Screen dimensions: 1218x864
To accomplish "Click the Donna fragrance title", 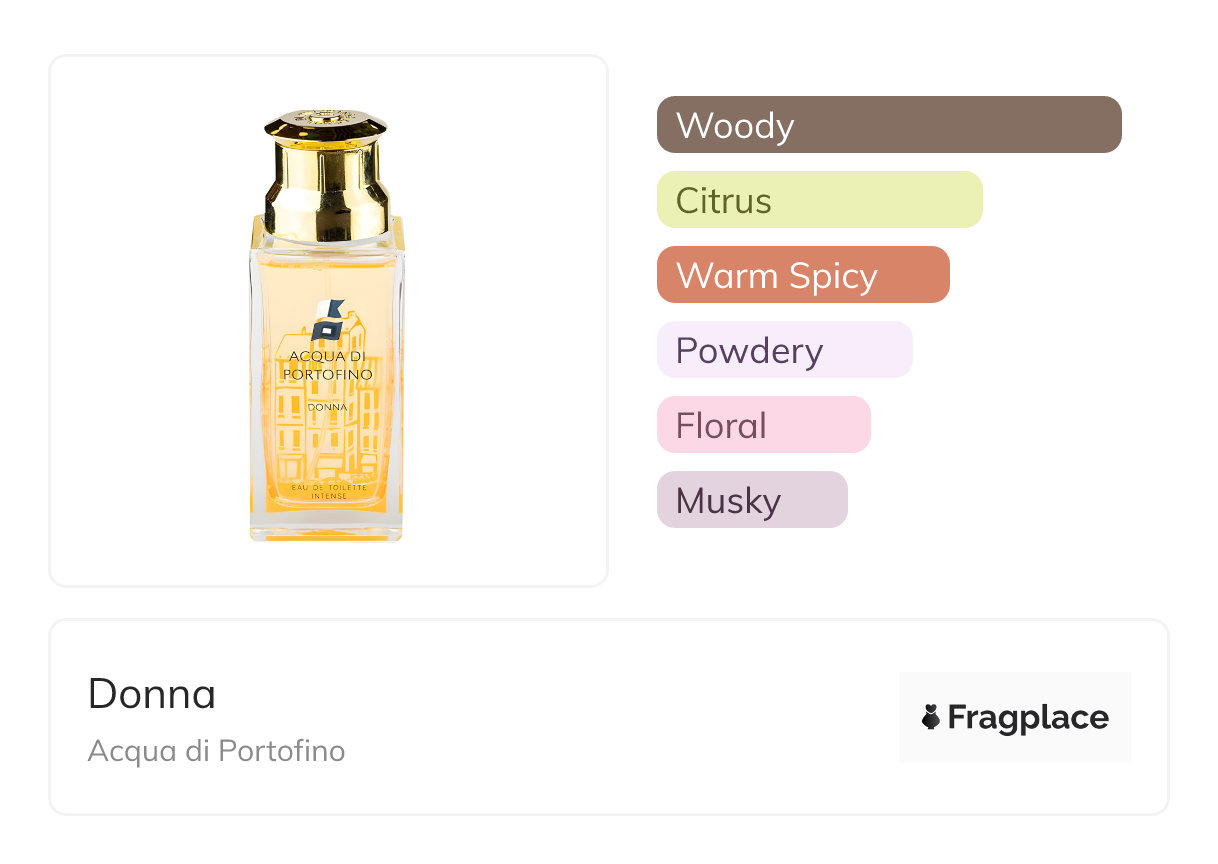I will [152, 694].
